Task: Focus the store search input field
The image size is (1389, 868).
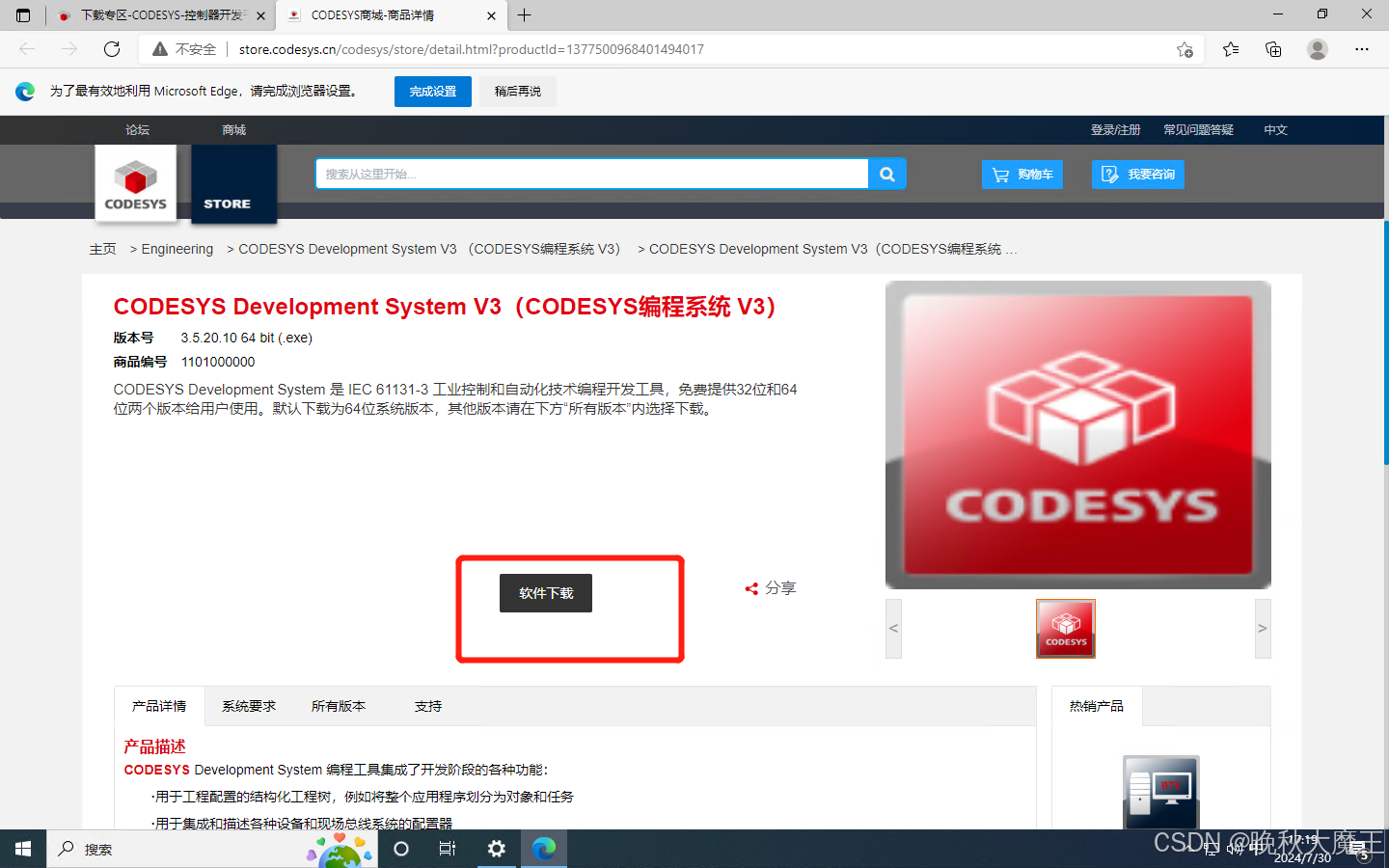Action: [592, 174]
